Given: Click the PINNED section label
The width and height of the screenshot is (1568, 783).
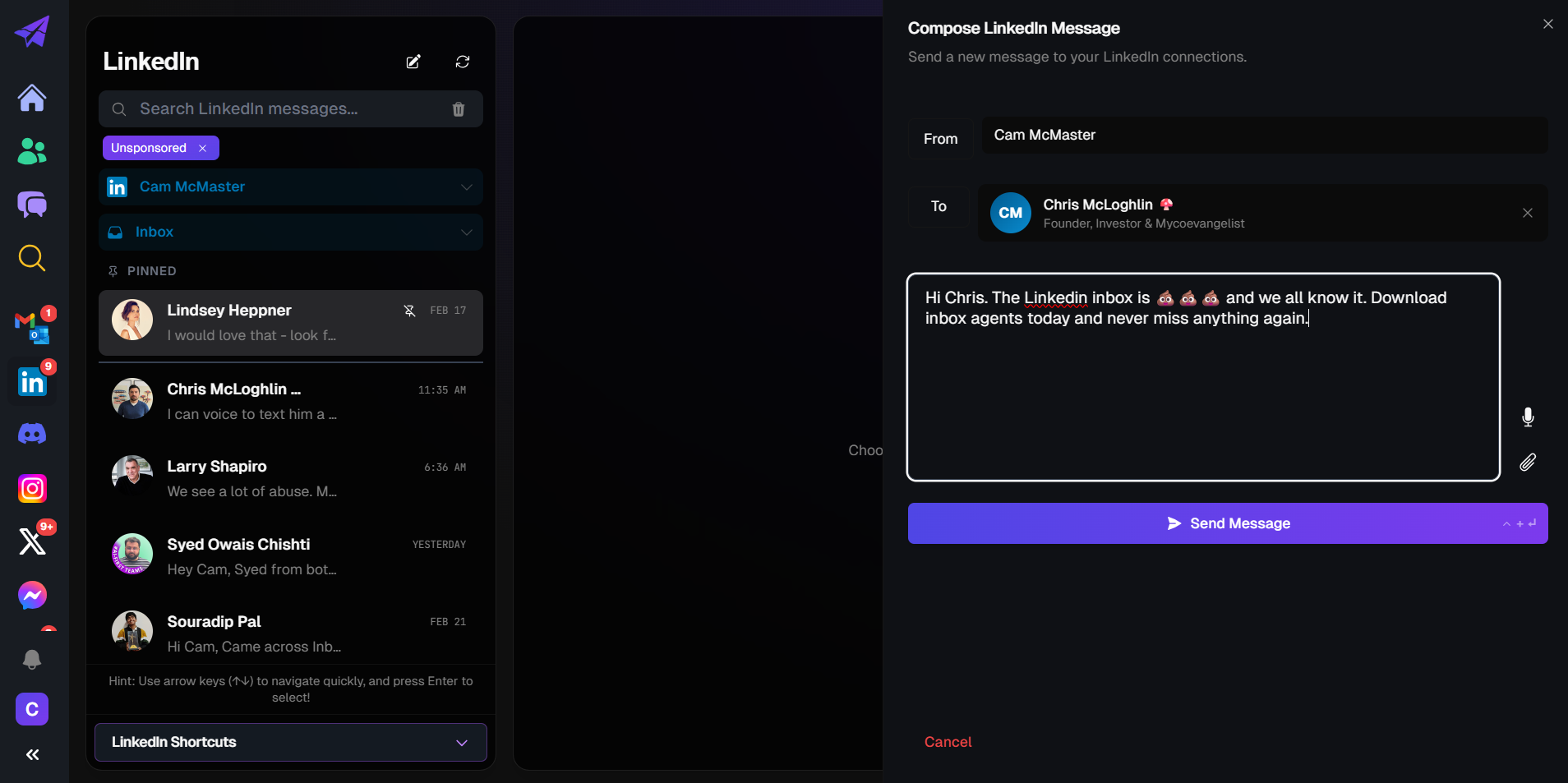Looking at the screenshot, I should pos(151,271).
